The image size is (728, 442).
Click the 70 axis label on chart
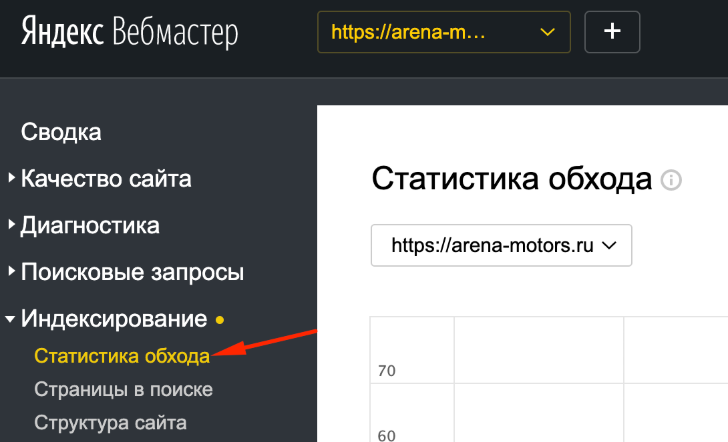pyautogui.click(x=387, y=371)
